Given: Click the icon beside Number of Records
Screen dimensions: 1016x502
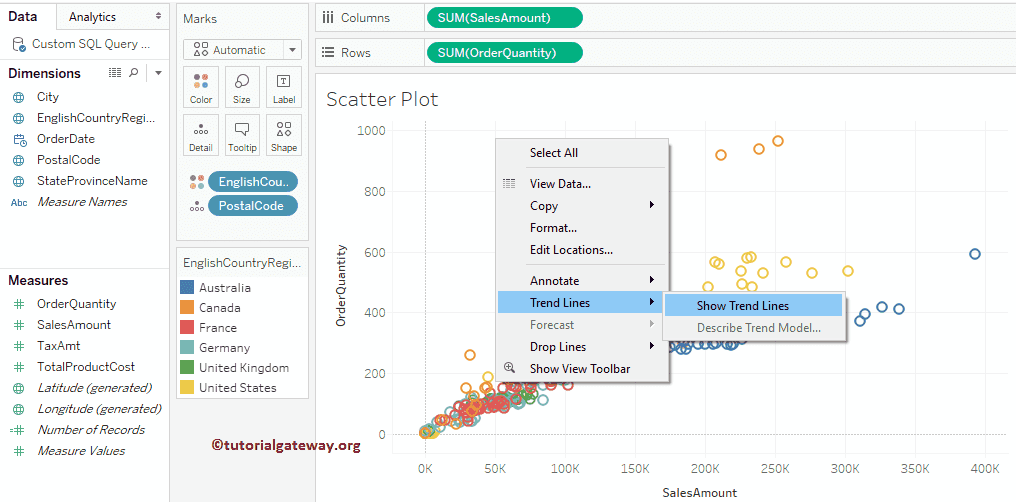Looking at the screenshot, I should click(x=17, y=430).
